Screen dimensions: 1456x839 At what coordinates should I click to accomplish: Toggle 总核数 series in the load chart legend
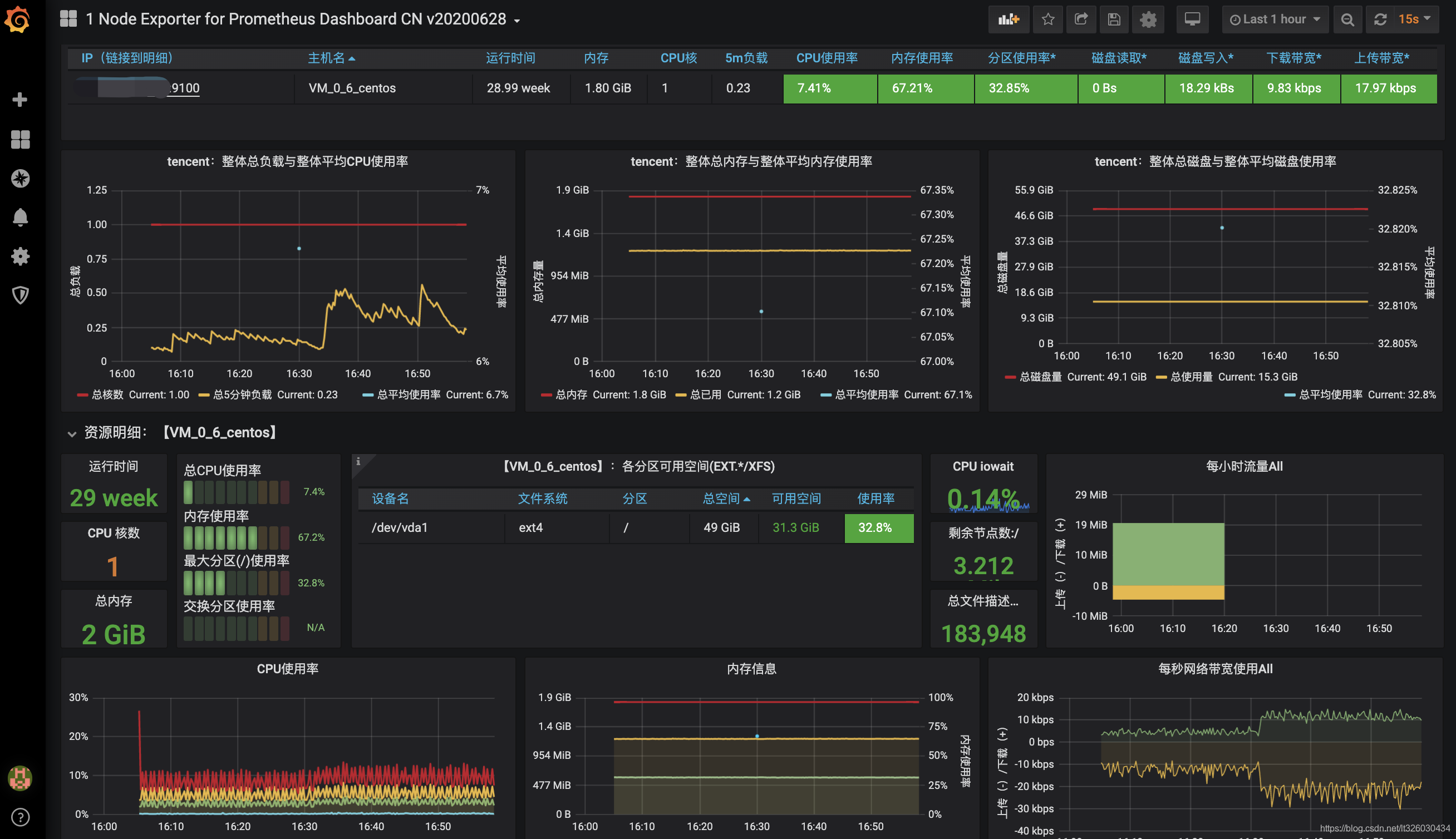[107, 394]
